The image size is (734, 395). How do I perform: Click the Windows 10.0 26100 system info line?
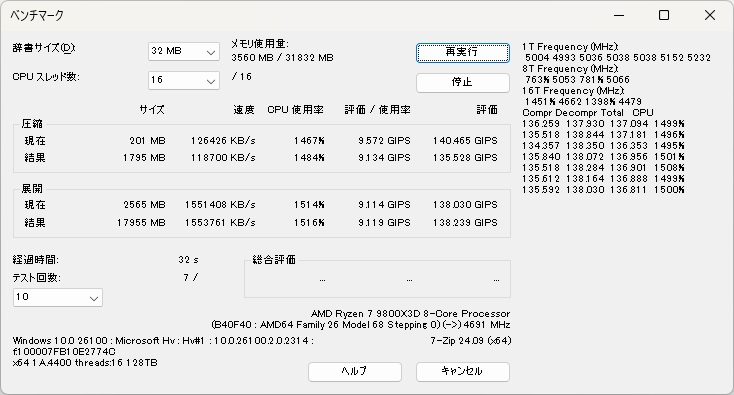[x=163, y=341]
